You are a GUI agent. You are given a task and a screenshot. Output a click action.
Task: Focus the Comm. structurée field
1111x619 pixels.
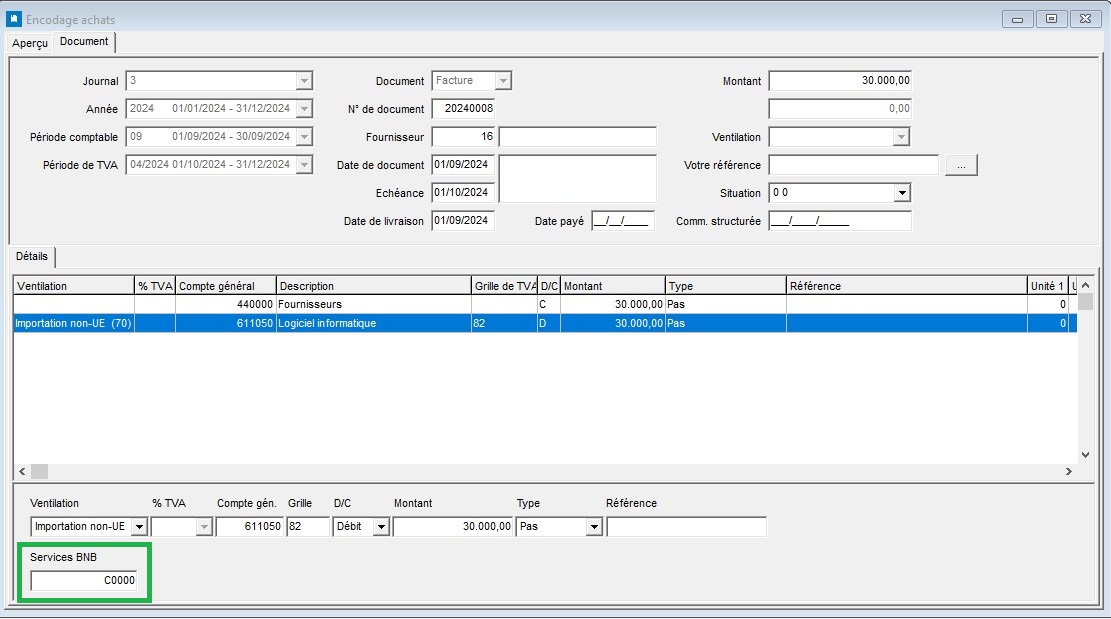(840, 221)
